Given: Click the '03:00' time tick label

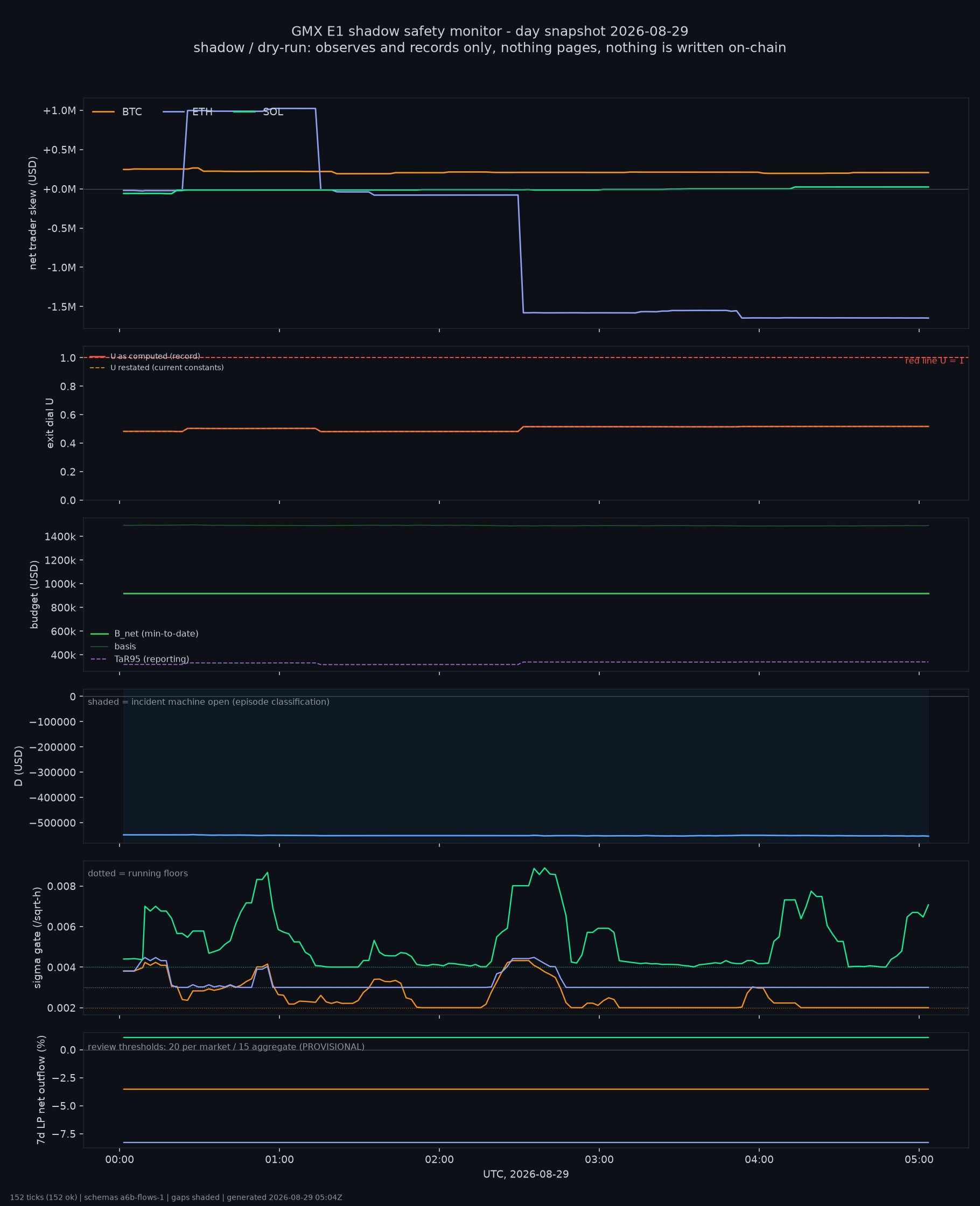Looking at the screenshot, I should pyautogui.click(x=599, y=1160).
